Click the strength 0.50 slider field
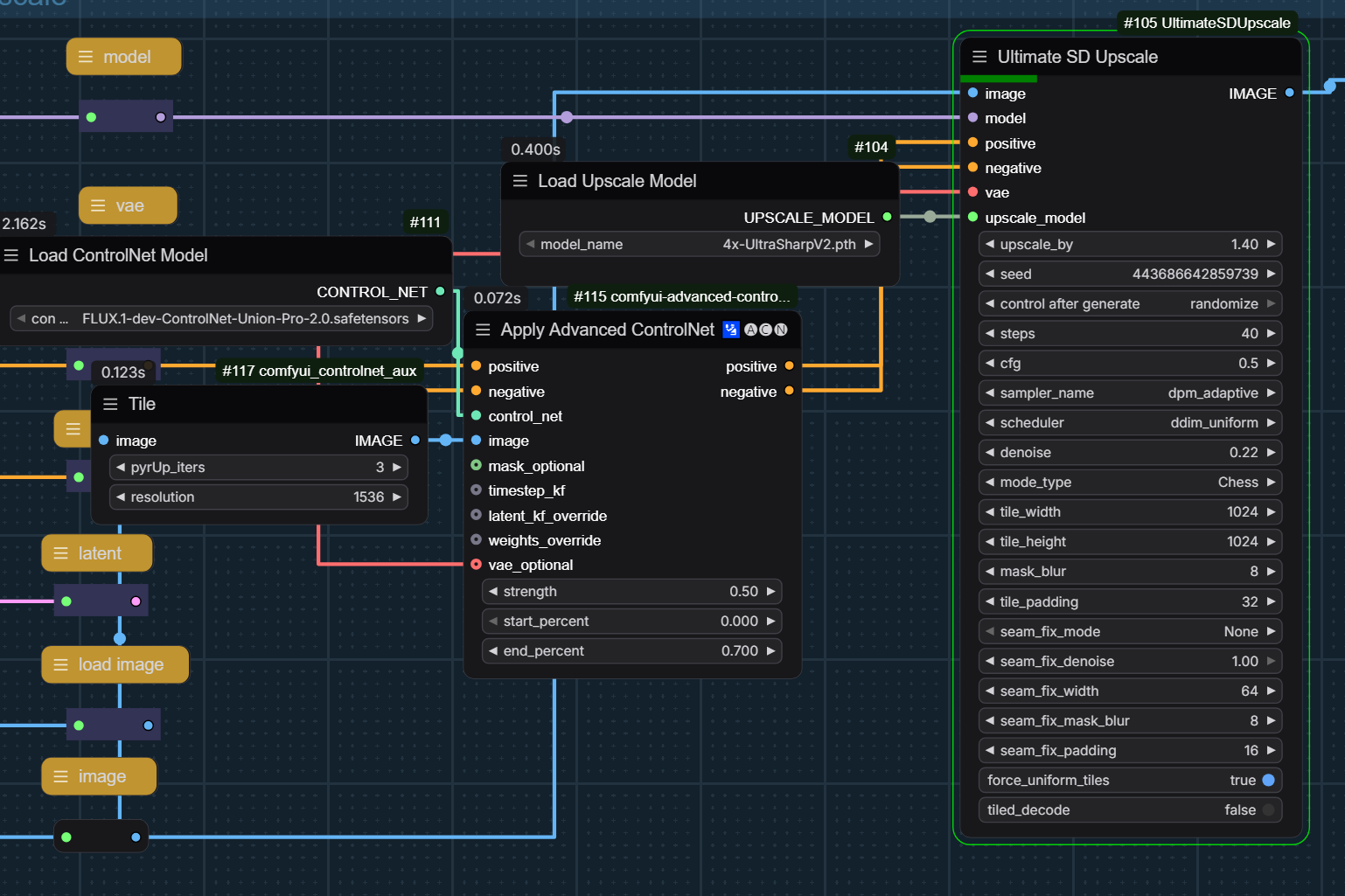 (631, 592)
